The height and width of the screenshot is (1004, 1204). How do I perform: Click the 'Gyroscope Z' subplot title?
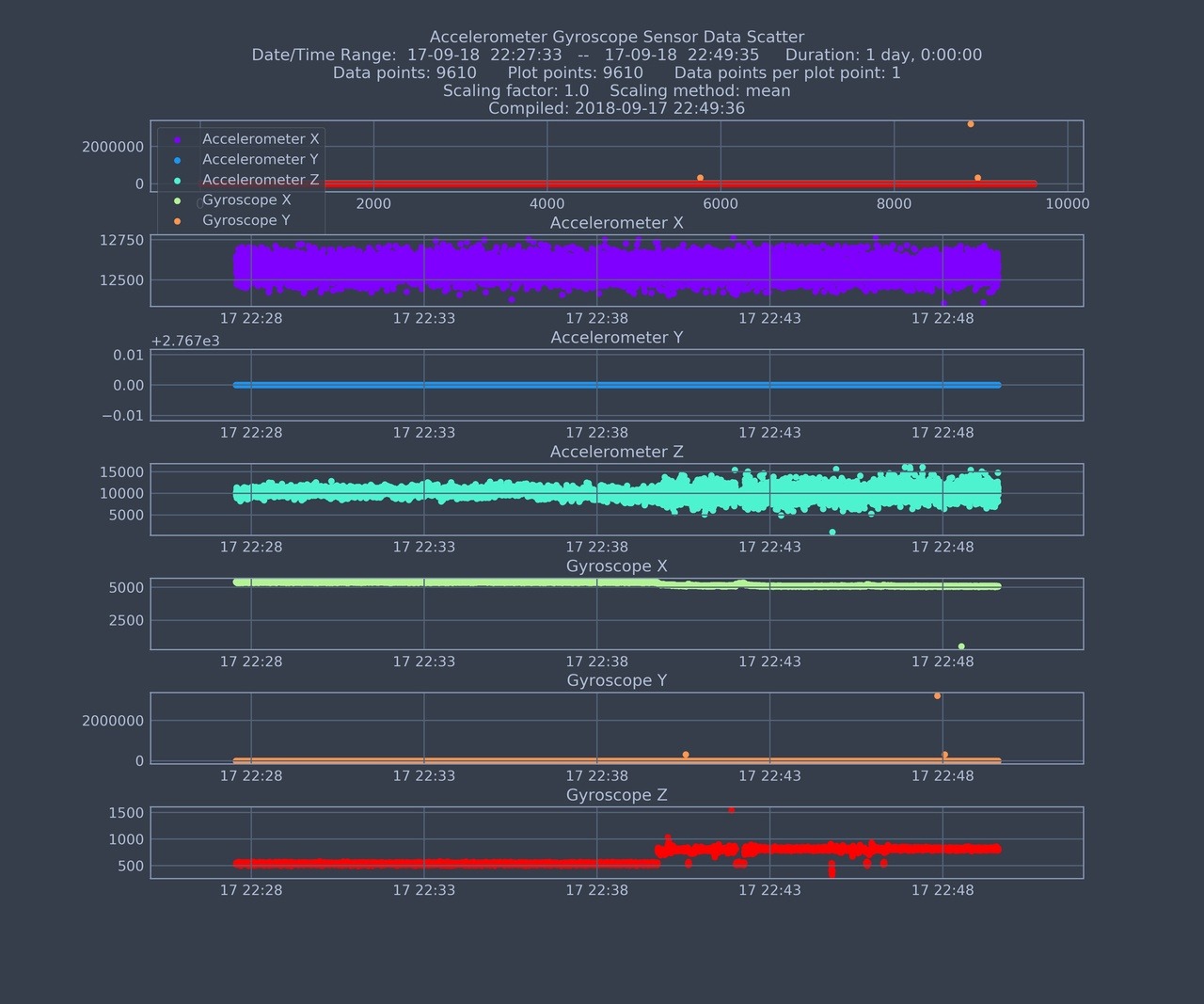617,796
